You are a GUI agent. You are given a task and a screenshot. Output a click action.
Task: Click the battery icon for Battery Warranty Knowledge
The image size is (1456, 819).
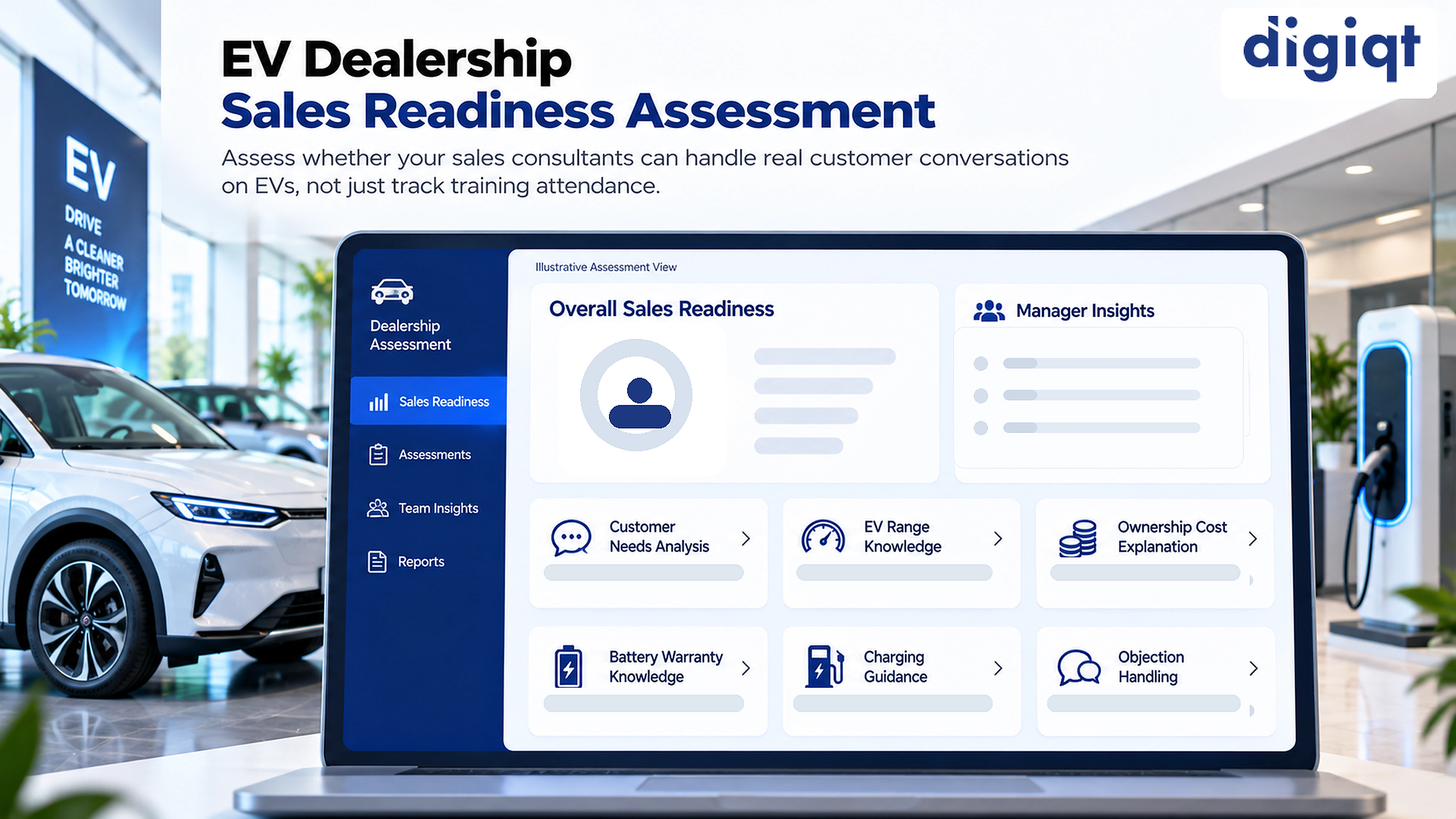568,667
